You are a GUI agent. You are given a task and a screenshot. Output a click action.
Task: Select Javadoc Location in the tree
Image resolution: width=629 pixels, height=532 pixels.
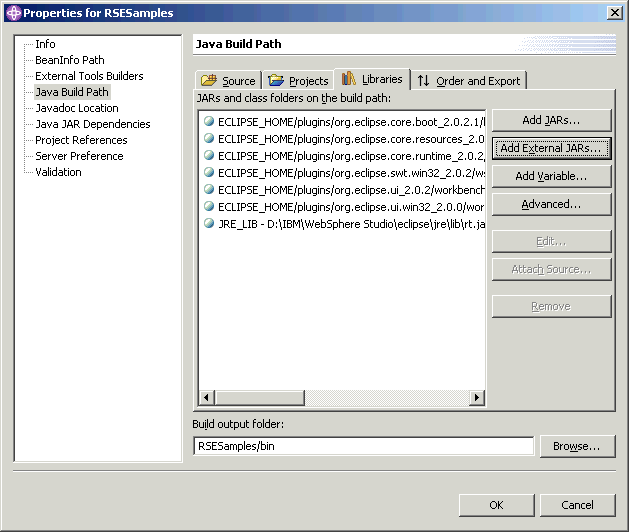click(x=76, y=108)
